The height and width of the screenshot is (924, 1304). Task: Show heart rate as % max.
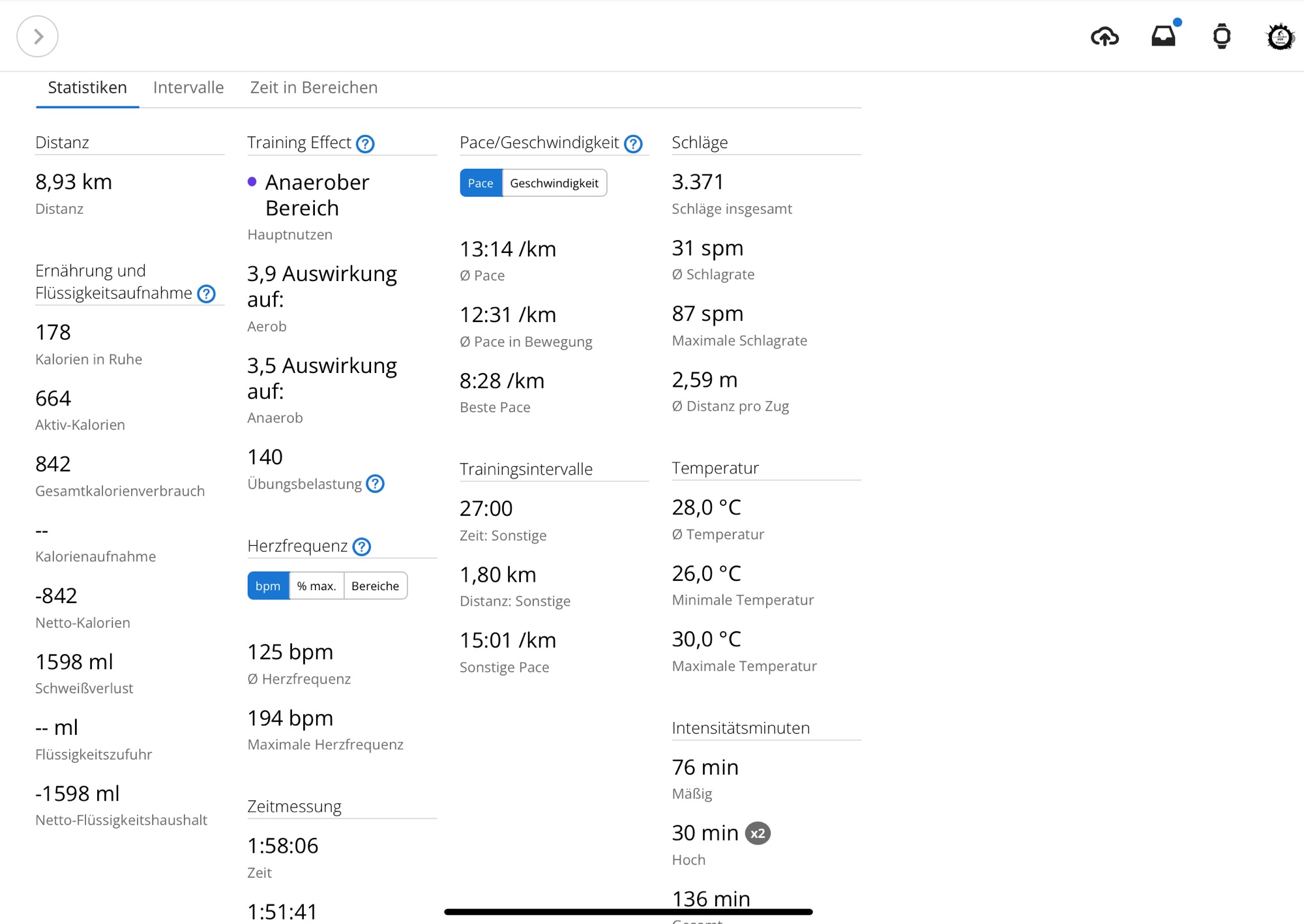pos(316,586)
